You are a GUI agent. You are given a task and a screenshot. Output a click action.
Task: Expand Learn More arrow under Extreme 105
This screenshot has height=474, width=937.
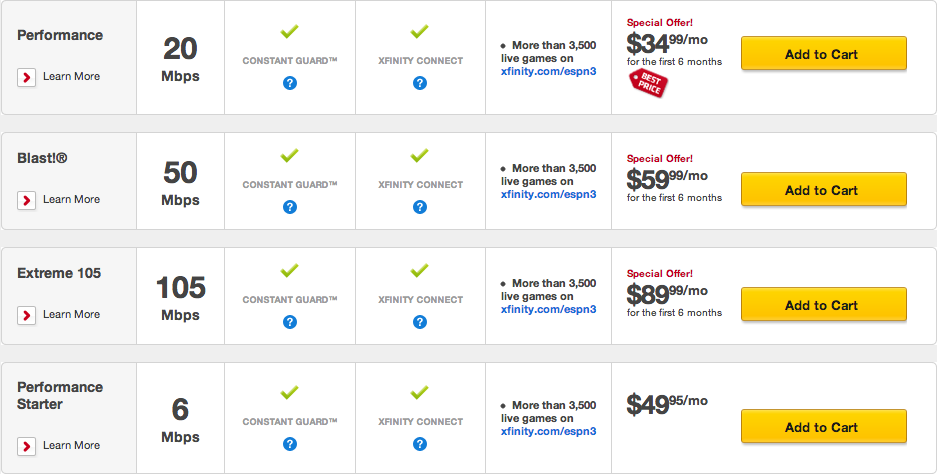(26, 315)
